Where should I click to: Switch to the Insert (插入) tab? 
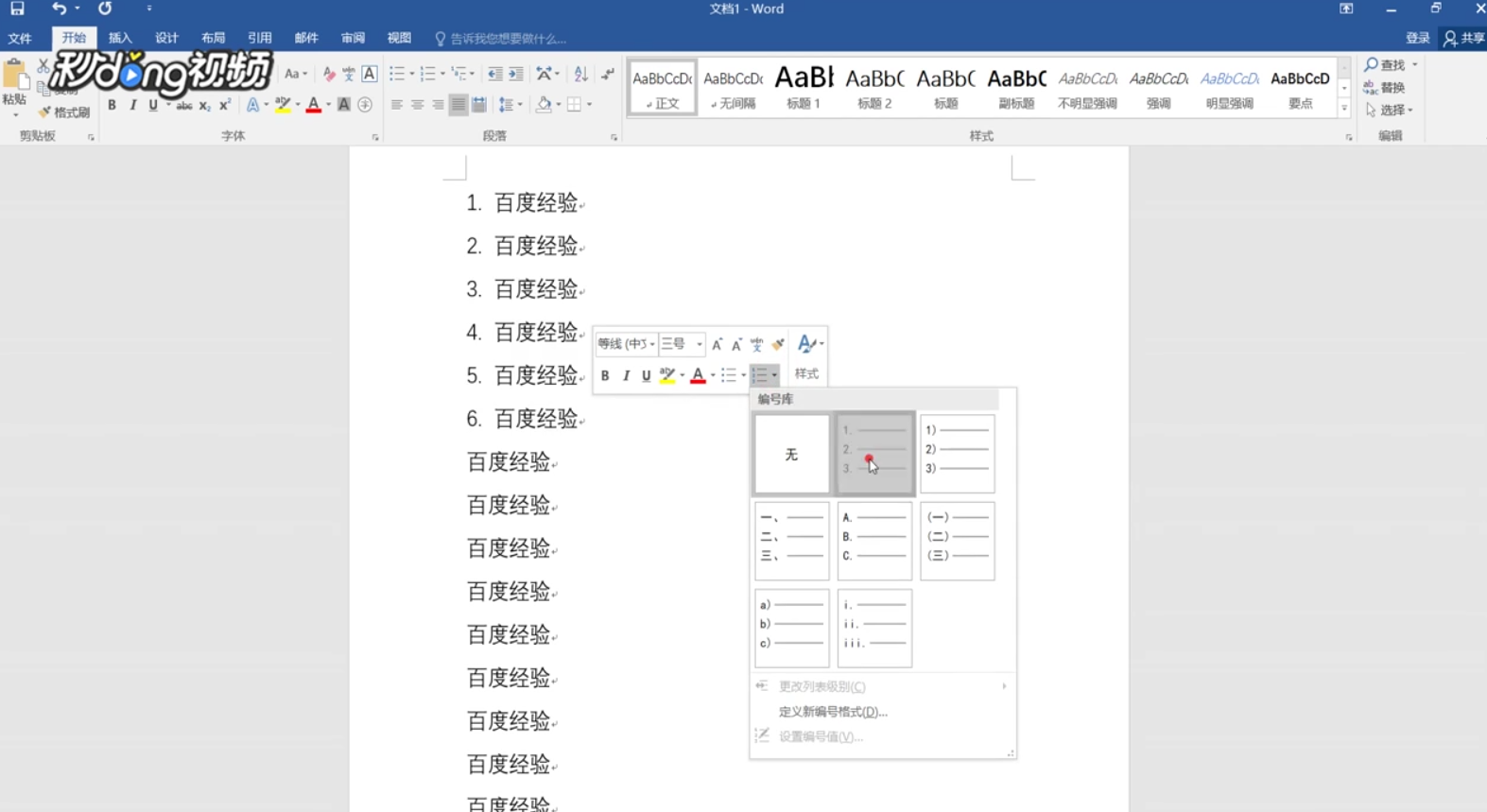click(120, 39)
